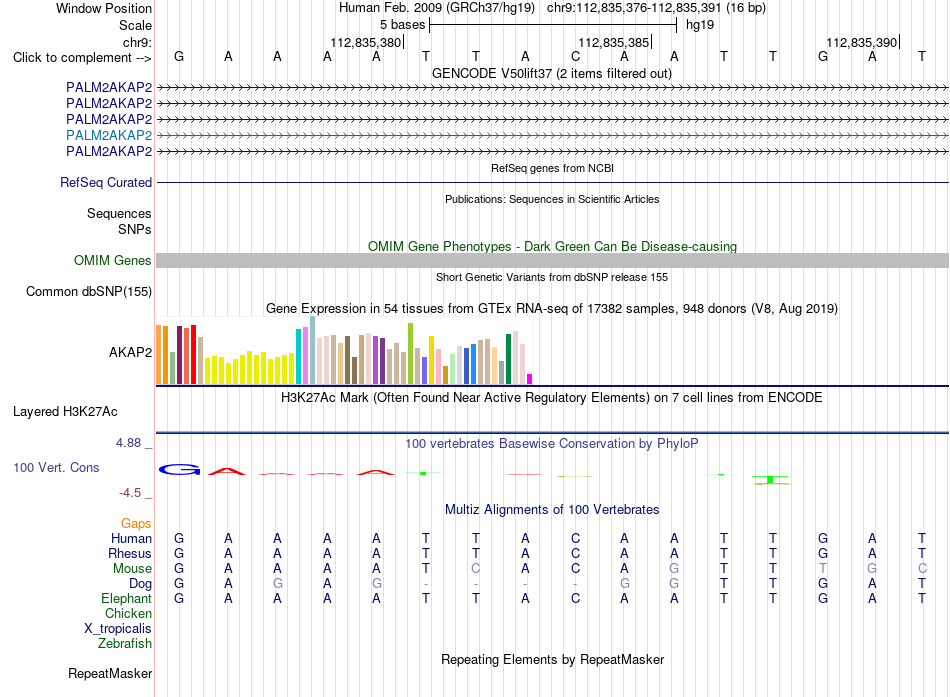Click the hg19 label beside scale bar

coord(700,25)
